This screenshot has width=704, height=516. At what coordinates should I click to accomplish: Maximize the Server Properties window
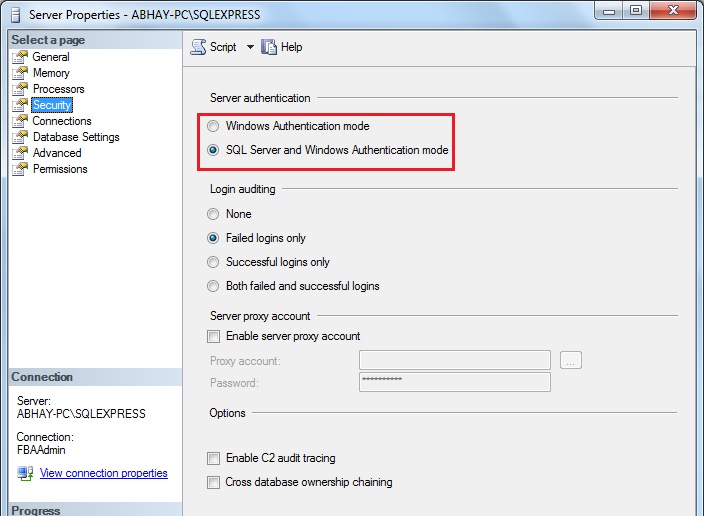click(x=636, y=11)
